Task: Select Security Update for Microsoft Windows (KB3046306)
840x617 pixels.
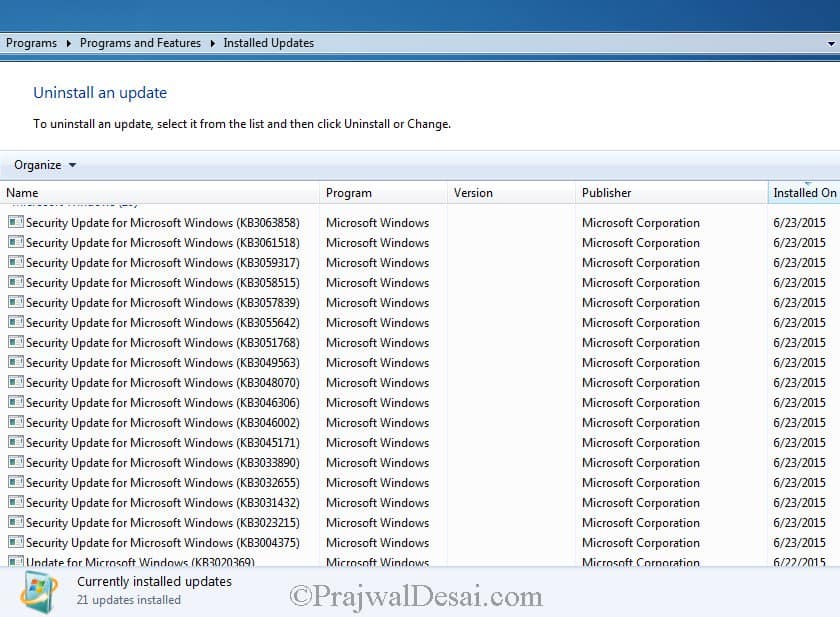Action: pyautogui.click(x=163, y=402)
